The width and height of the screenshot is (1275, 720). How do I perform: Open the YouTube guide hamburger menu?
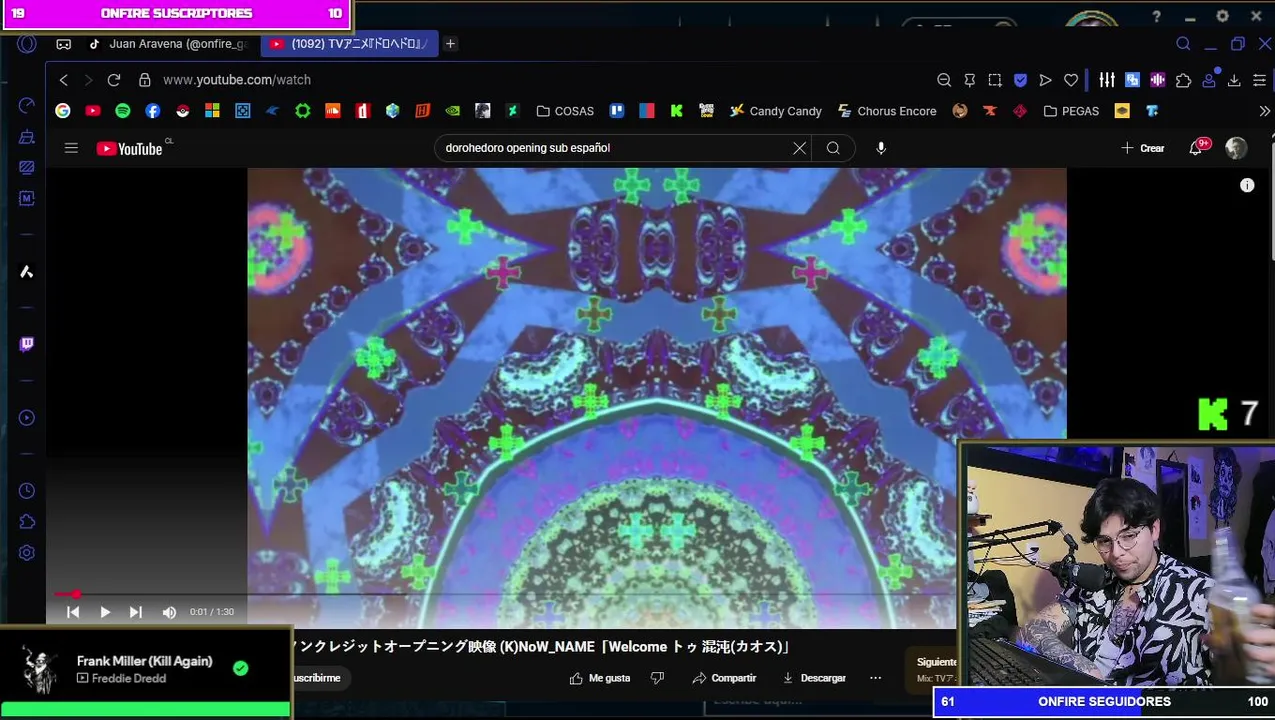[x=71, y=148]
